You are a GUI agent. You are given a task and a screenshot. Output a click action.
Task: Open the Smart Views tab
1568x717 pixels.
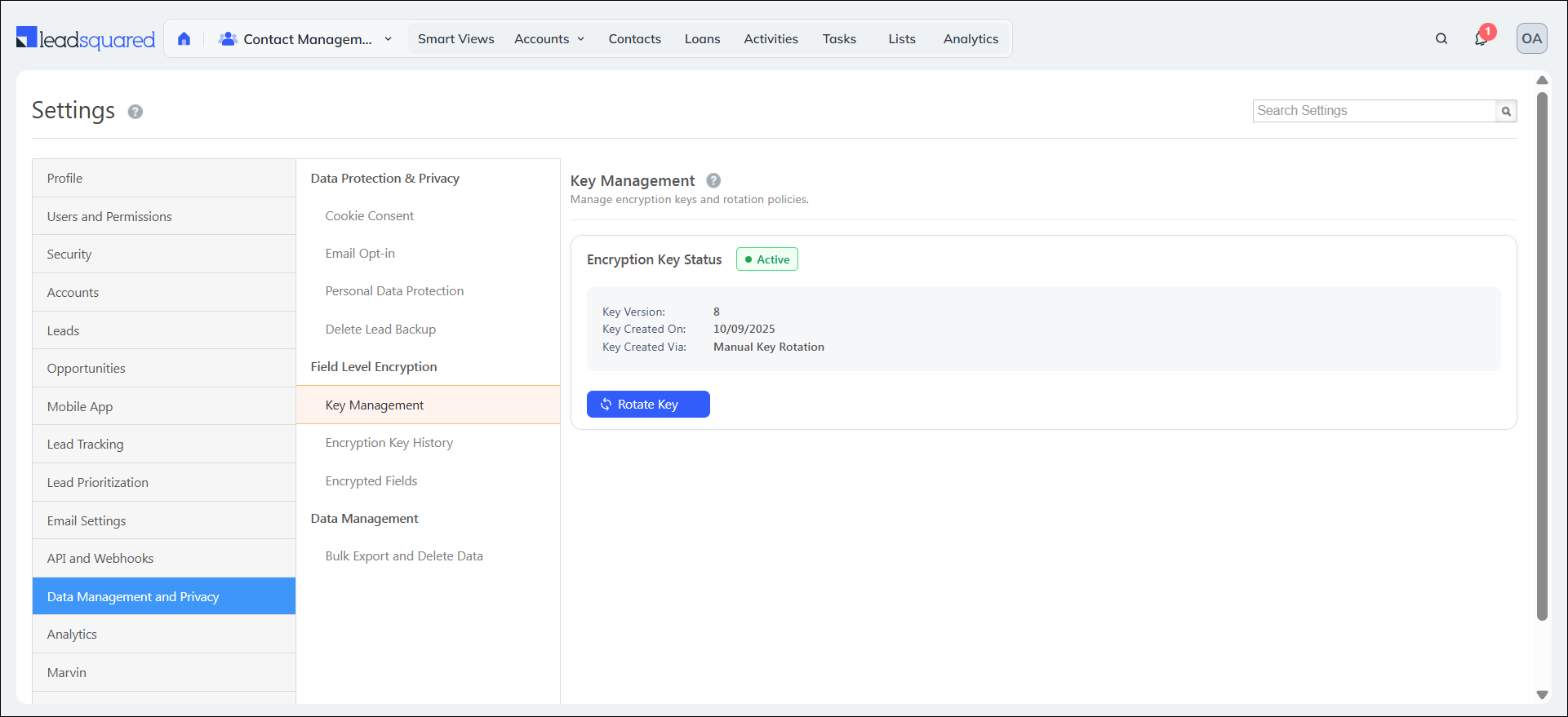coord(455,39)
